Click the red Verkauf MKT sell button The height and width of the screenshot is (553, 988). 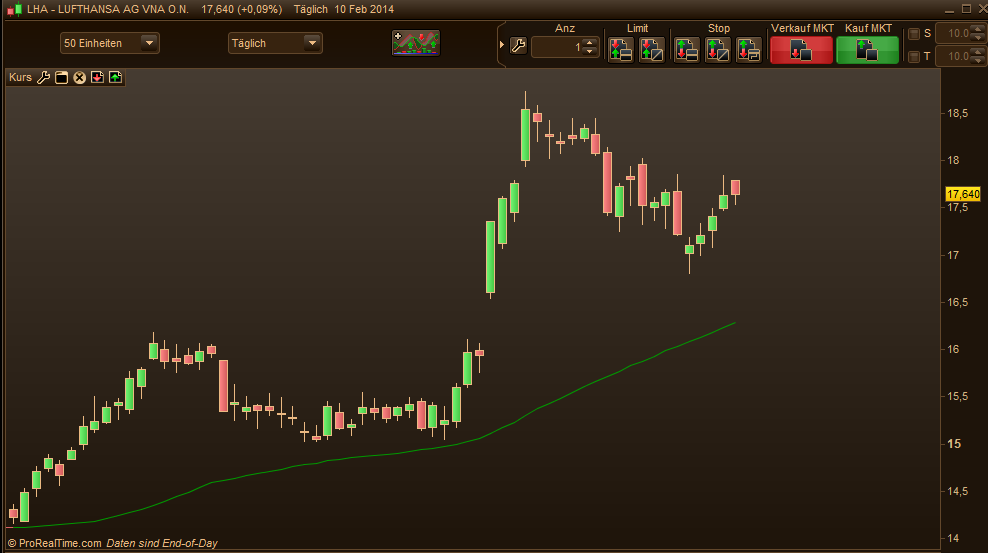pyautogui.click(x=801, y=50)
